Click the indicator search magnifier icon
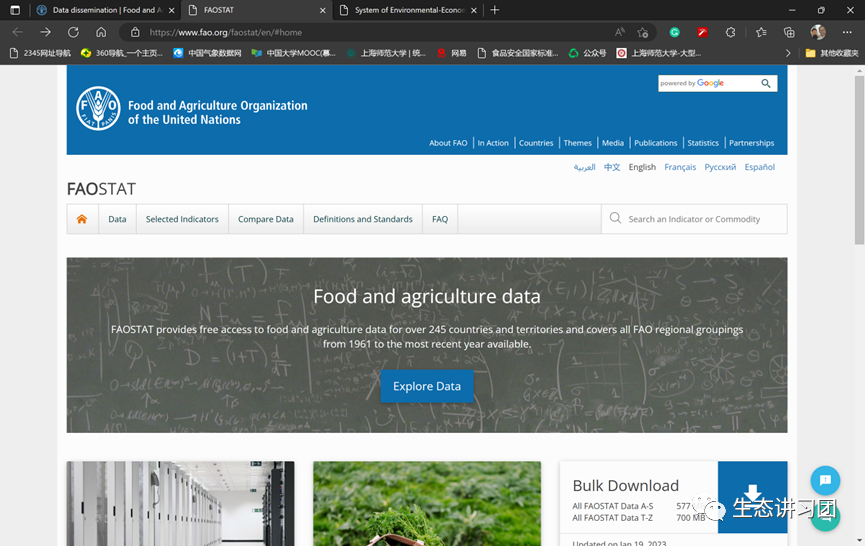Image resolution: width=865 pixels, height=546 pixels. [615, 218]
